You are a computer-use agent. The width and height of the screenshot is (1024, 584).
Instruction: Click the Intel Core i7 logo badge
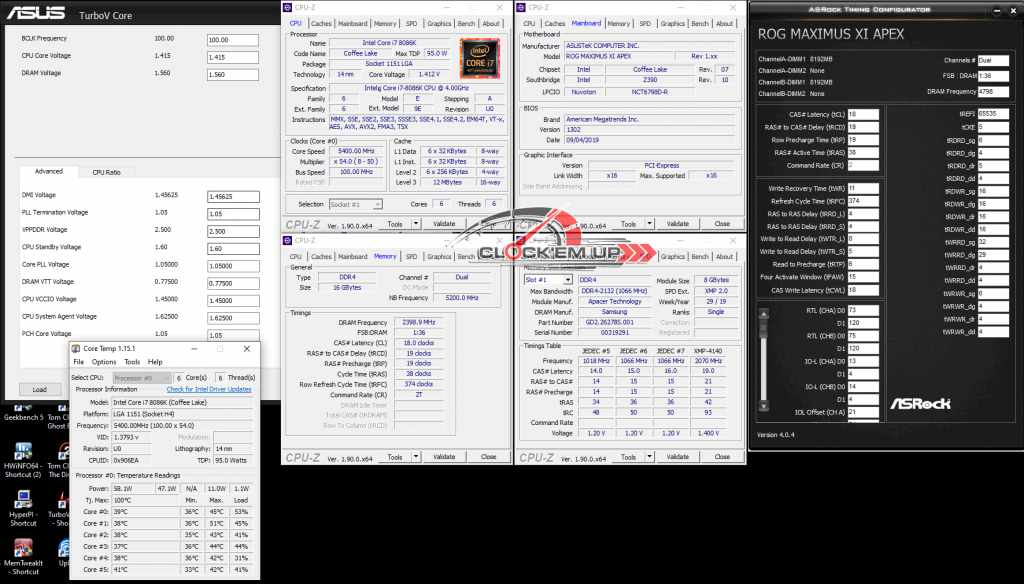tap(480, 57)
